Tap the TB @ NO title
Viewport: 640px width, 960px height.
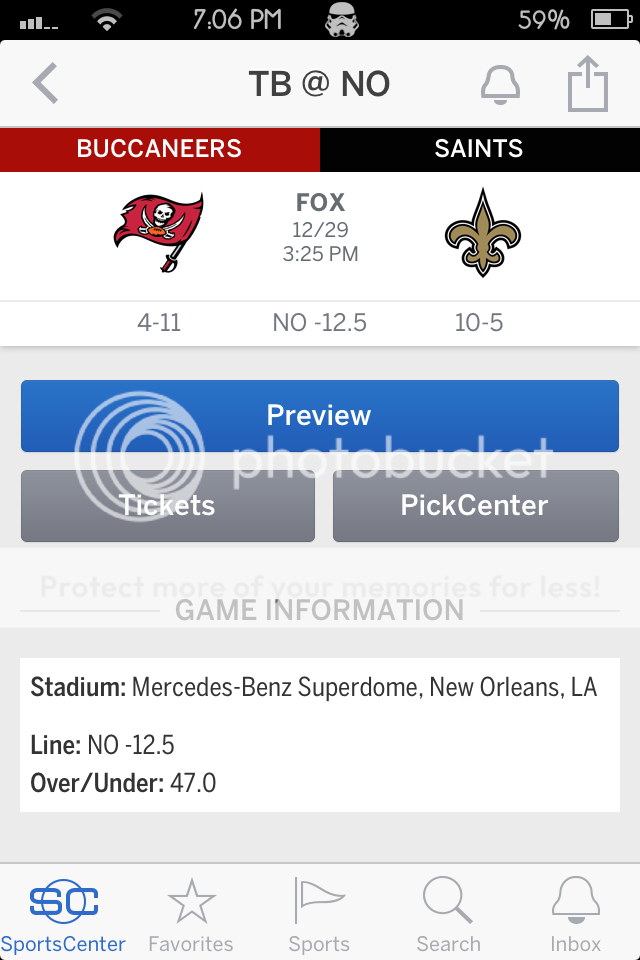(319, 84)
